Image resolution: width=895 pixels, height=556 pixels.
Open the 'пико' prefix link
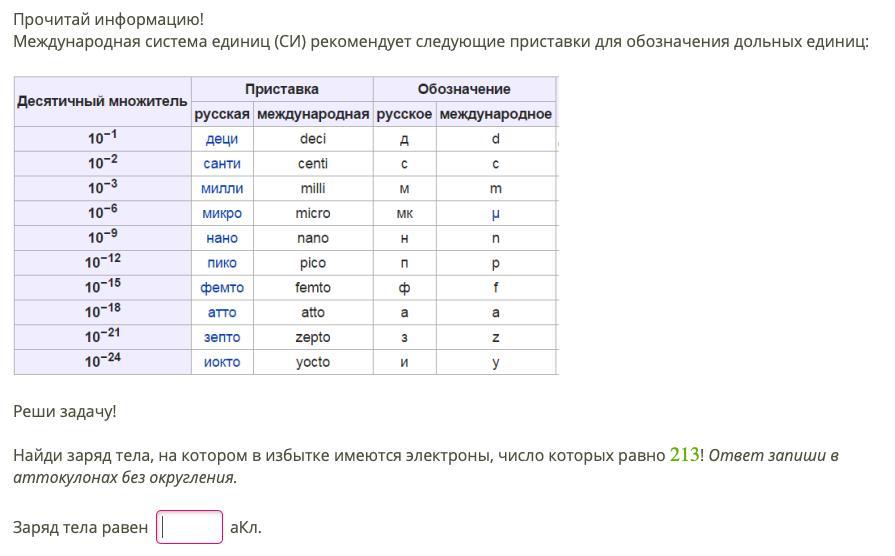[x=221, y=263]
